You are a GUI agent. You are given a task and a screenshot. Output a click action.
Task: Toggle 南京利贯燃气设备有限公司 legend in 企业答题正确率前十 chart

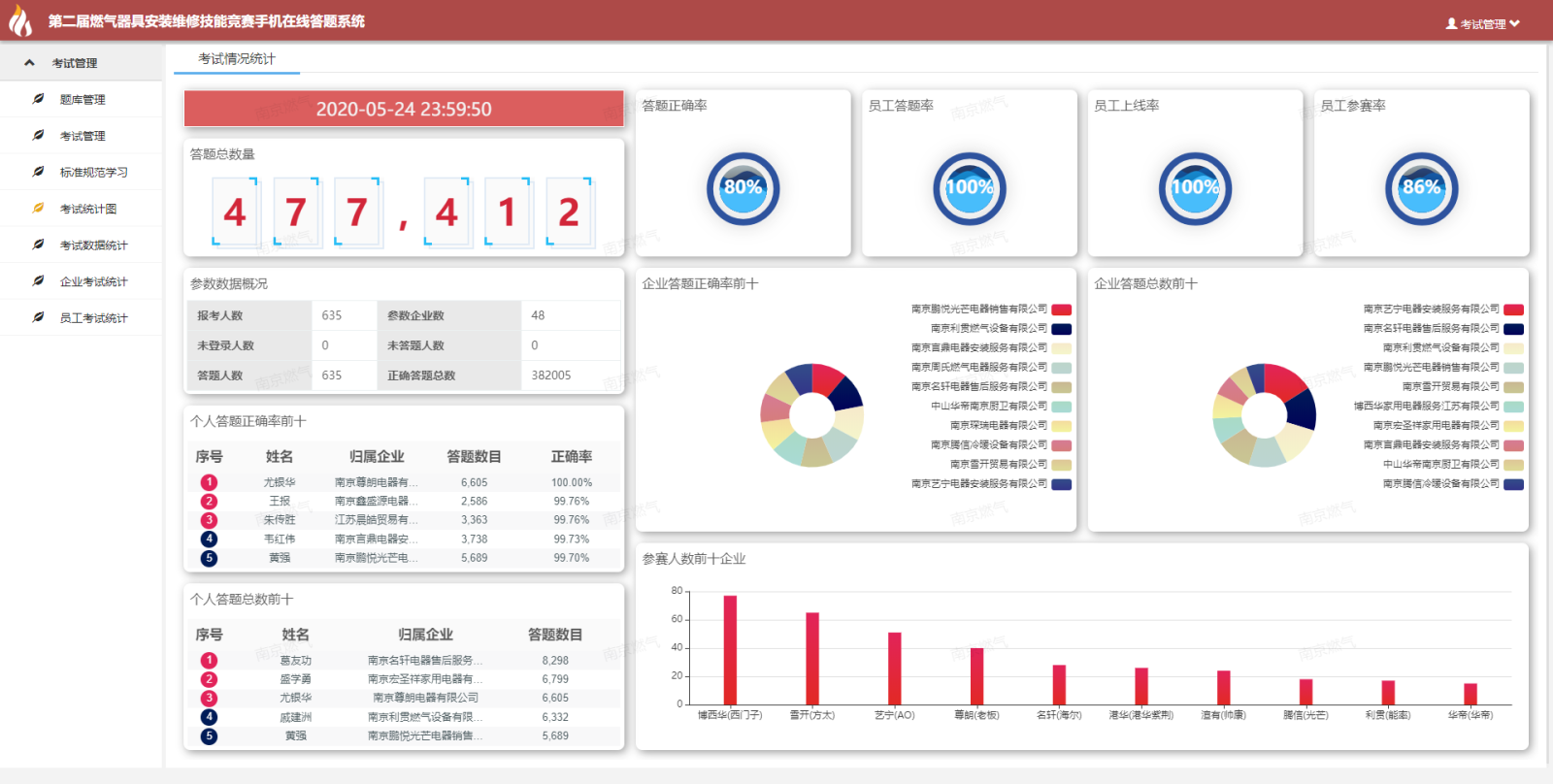[1061, 329]
